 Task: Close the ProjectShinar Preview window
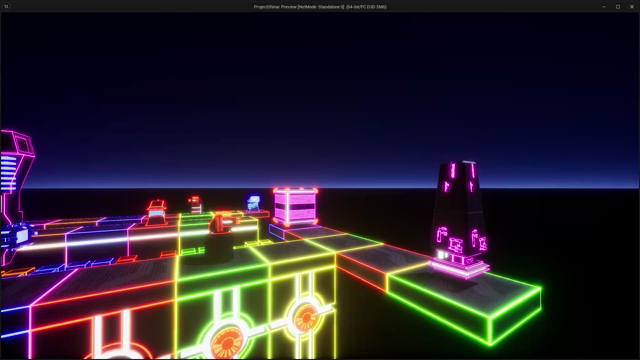(x=632, y=7)
